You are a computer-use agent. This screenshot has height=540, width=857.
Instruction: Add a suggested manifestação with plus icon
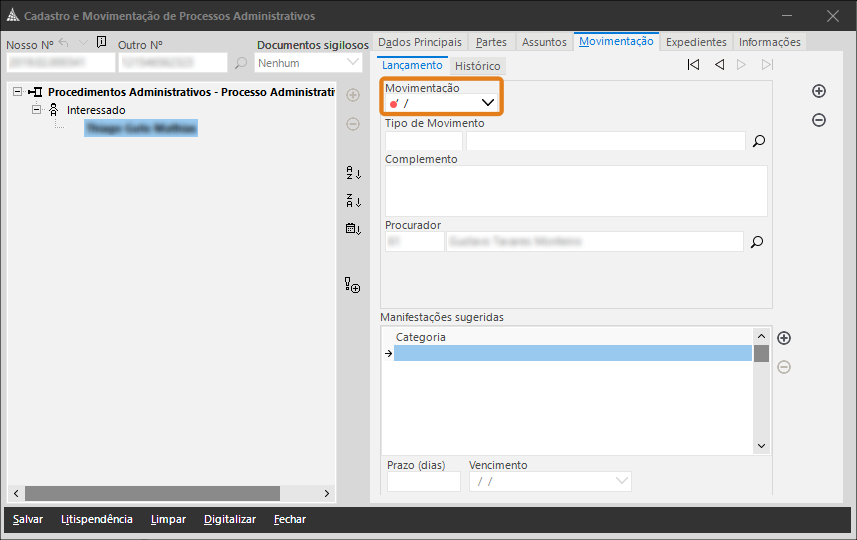[x=784, y=338]
